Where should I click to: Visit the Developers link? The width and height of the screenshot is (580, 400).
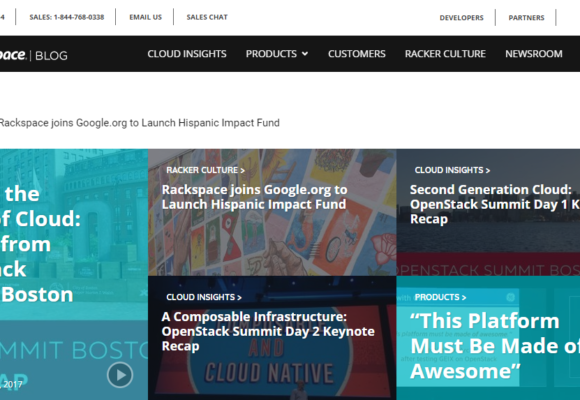pos(461,18)
